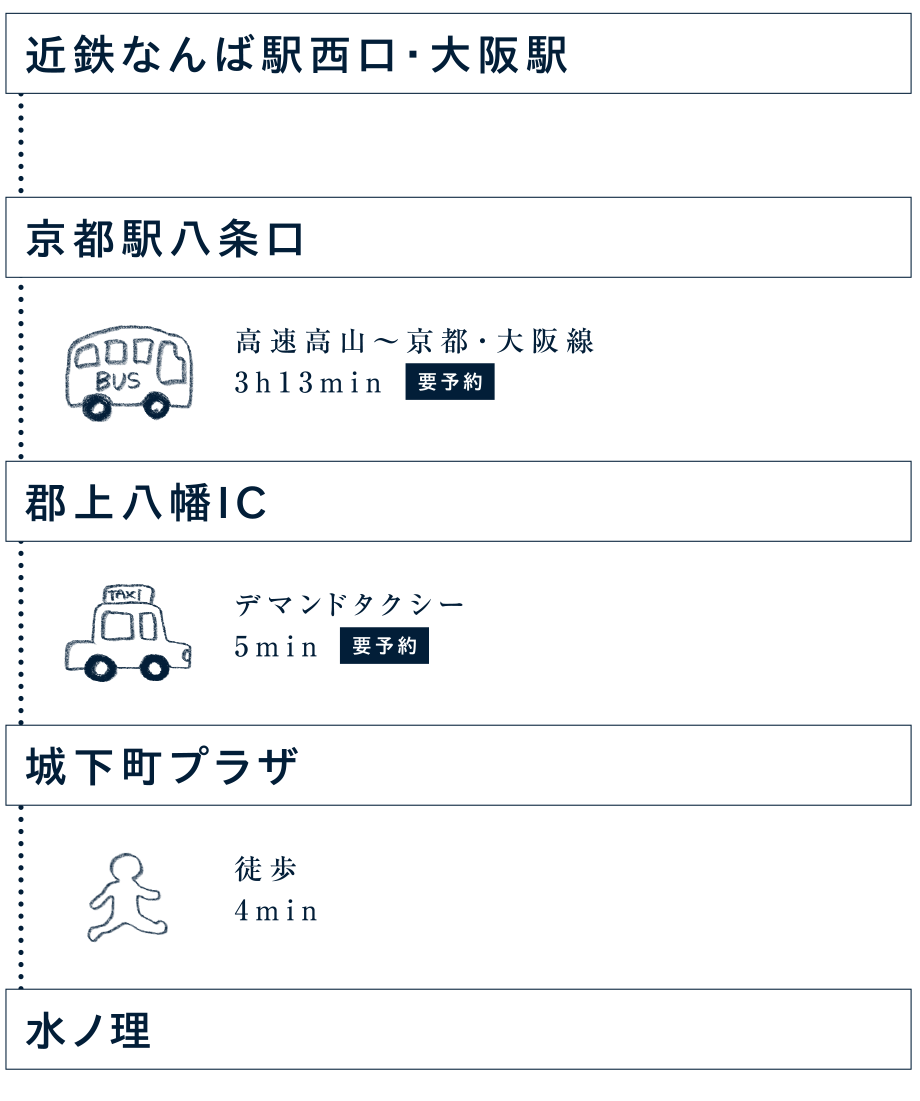Viewport: 920px width, 1101px height.
Task: Select the 近鉄なんば駅西口・大阪駅 station box
Action: click(x=459, y=53)
